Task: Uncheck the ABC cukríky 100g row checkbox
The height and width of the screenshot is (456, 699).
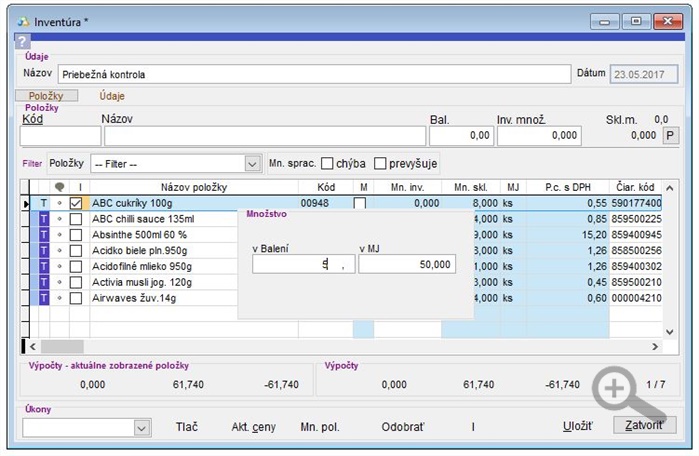Action: coord(76,203)
